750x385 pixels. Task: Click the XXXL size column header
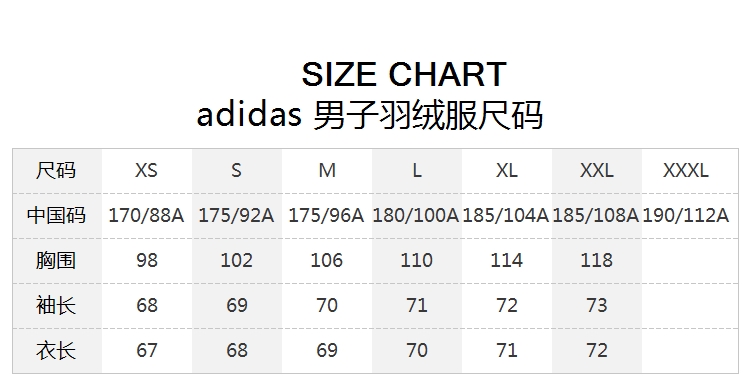[x=685, y=170]
